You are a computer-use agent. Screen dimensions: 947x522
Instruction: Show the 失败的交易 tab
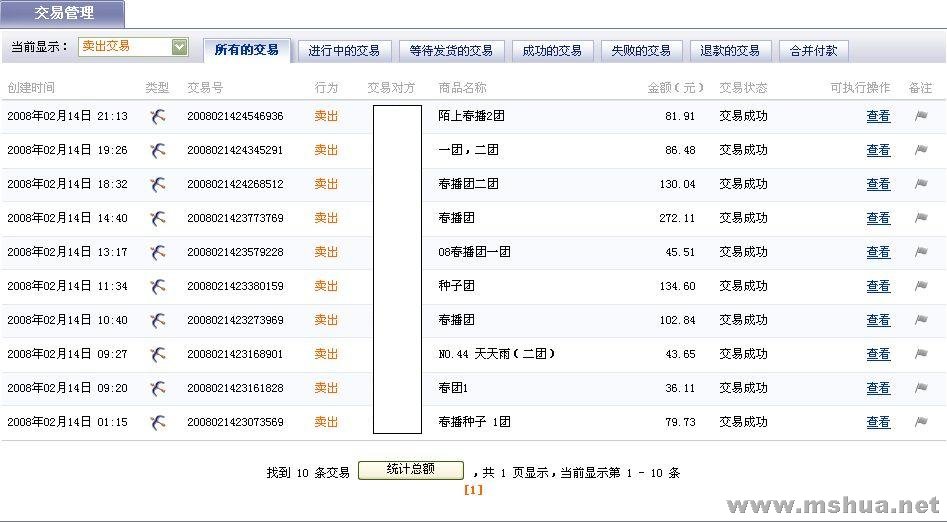click(641, 51)
